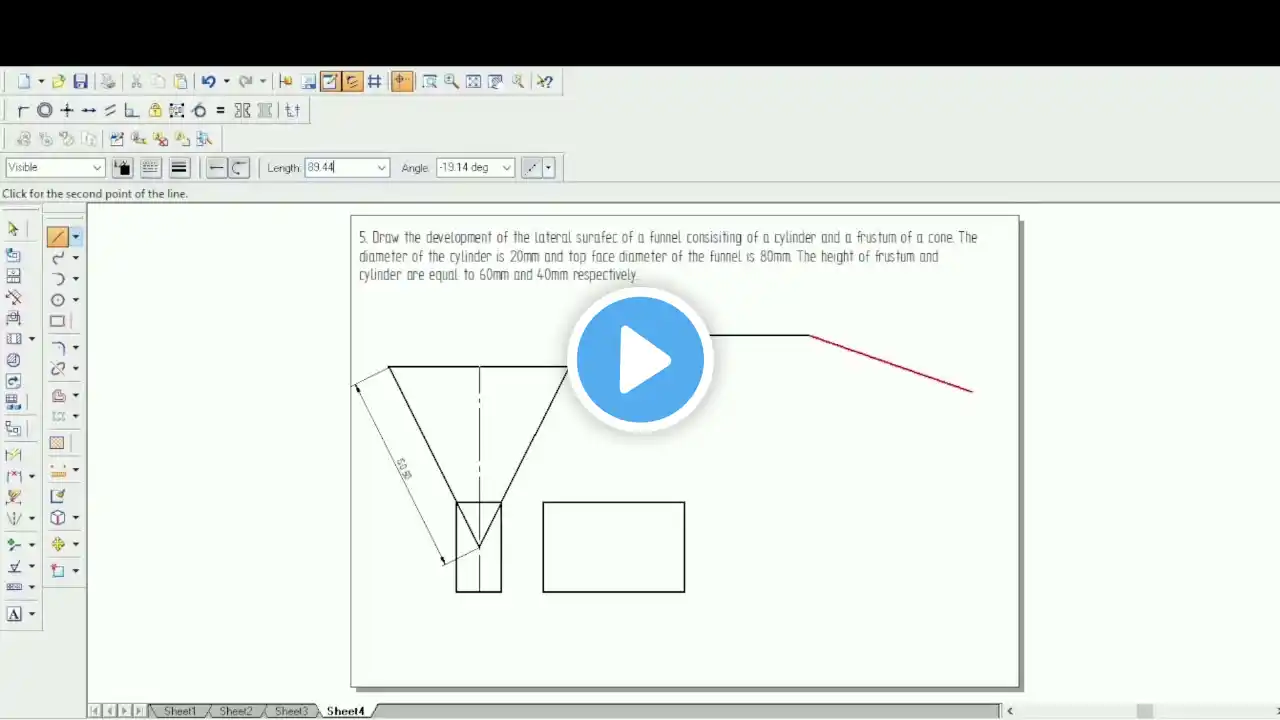Click the Undo arrow icon
The image size is (1280, 720).
(x=208, y=82)
